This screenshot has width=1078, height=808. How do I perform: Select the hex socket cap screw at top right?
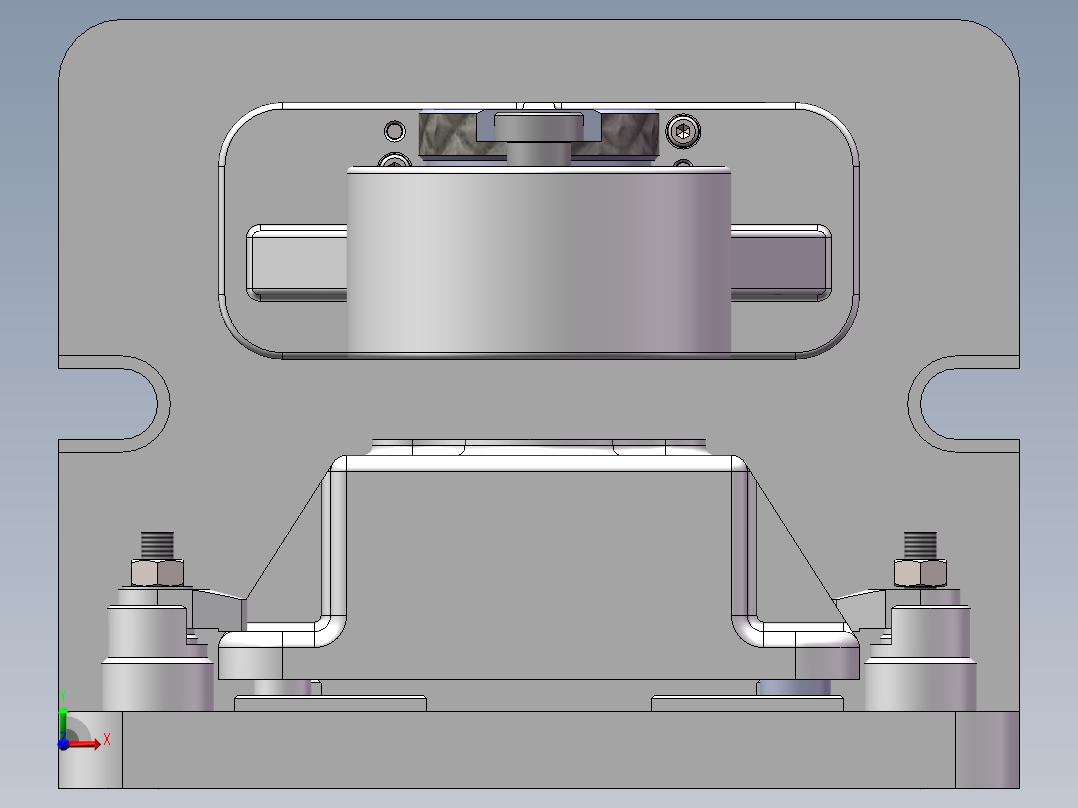pos(683,131)
